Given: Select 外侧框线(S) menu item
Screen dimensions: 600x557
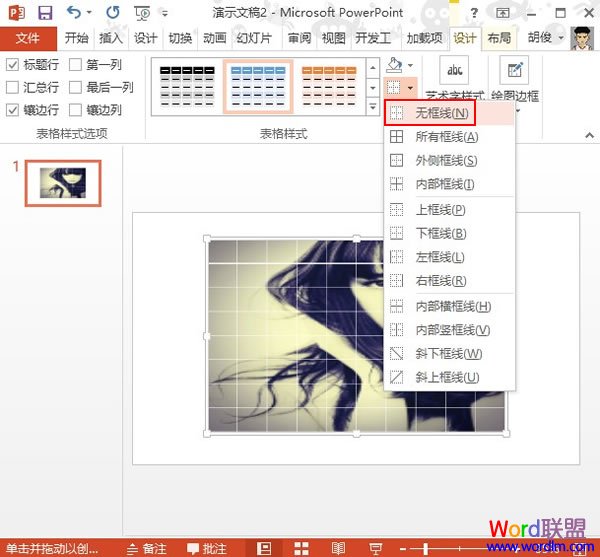Looking at the screenshot, I should (x=449, y=160).
